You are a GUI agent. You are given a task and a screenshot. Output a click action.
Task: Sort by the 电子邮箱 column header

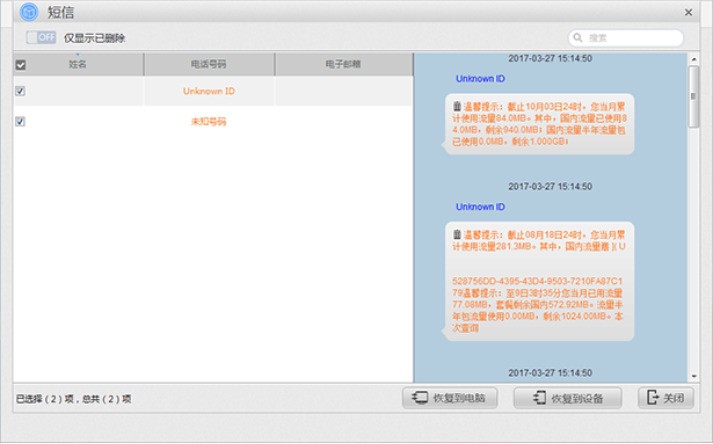[x=343, y=64]
